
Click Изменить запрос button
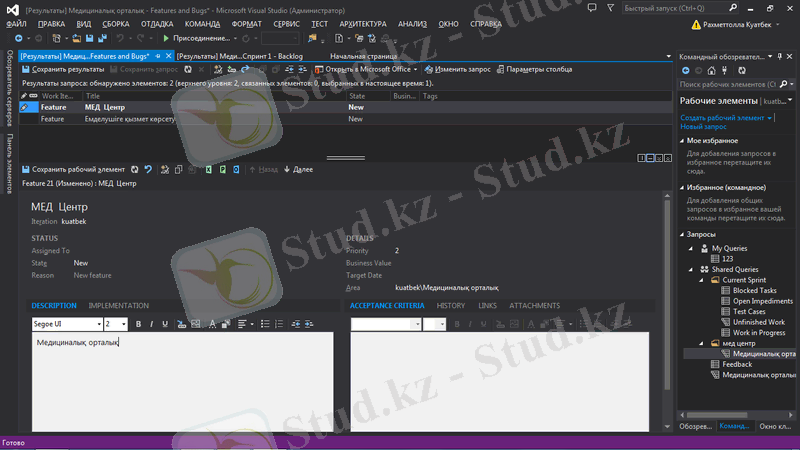(x=458, y=69)
